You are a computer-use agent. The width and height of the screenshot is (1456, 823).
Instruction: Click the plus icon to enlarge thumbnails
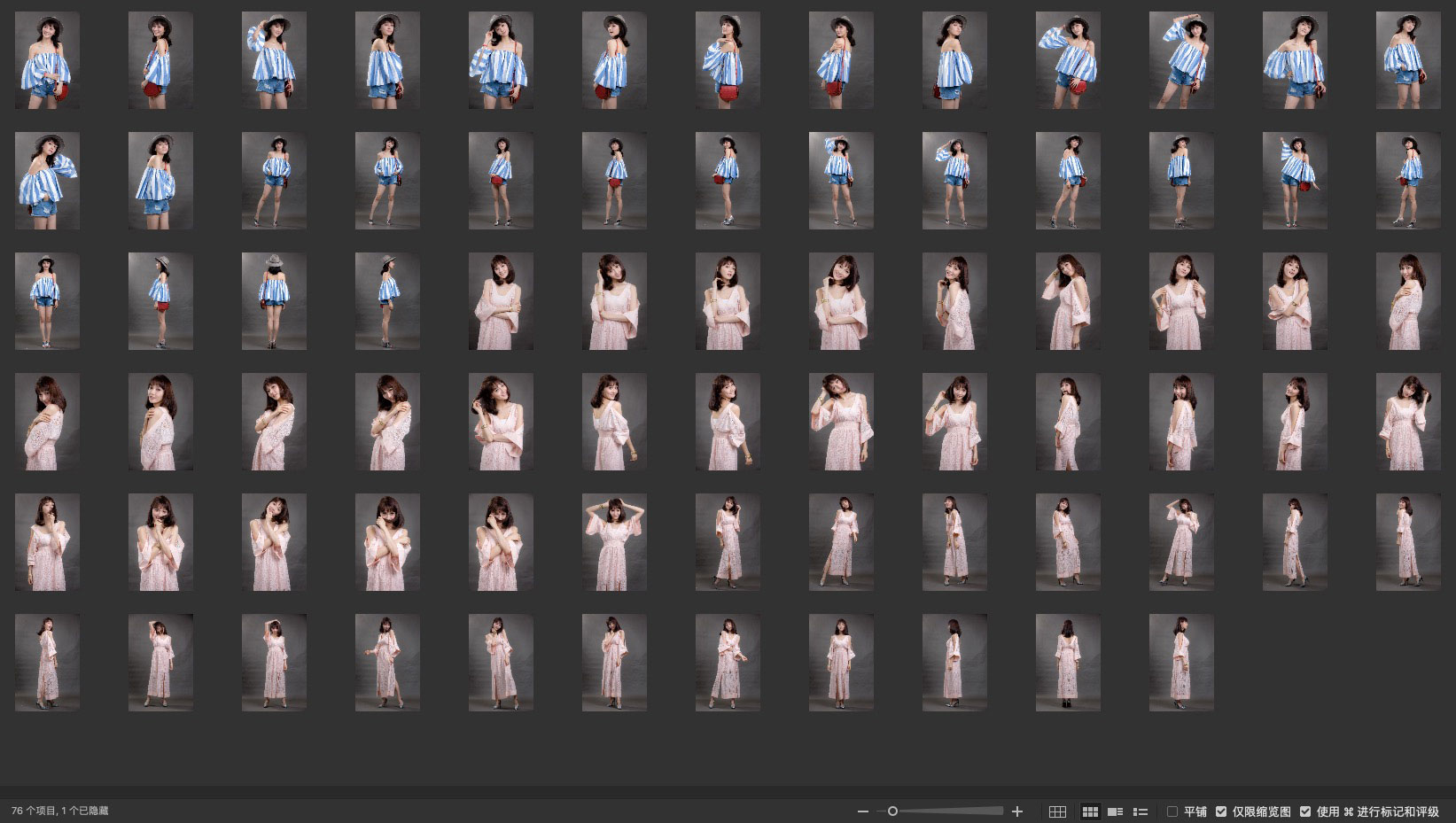pos(1017,811)
